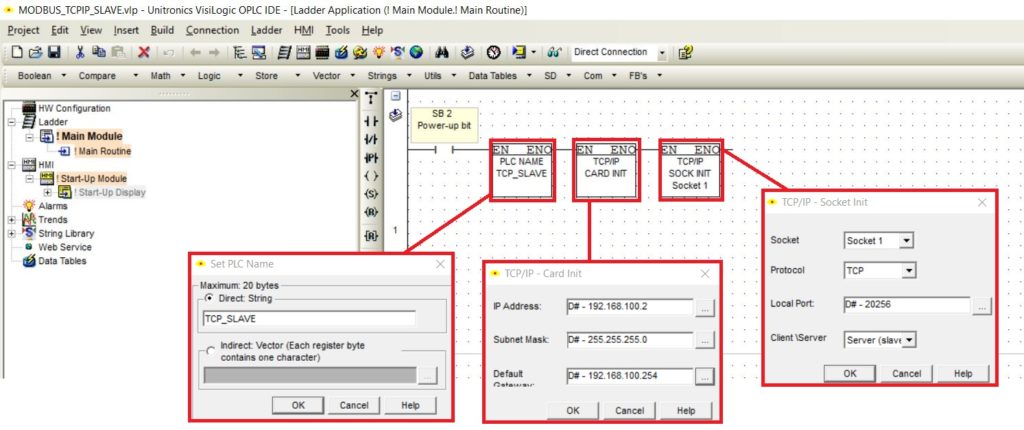Image resolution: width=1024 pixels, height=430 pixels.
Task: Click the PLC NAME function block
Action: 523,171
